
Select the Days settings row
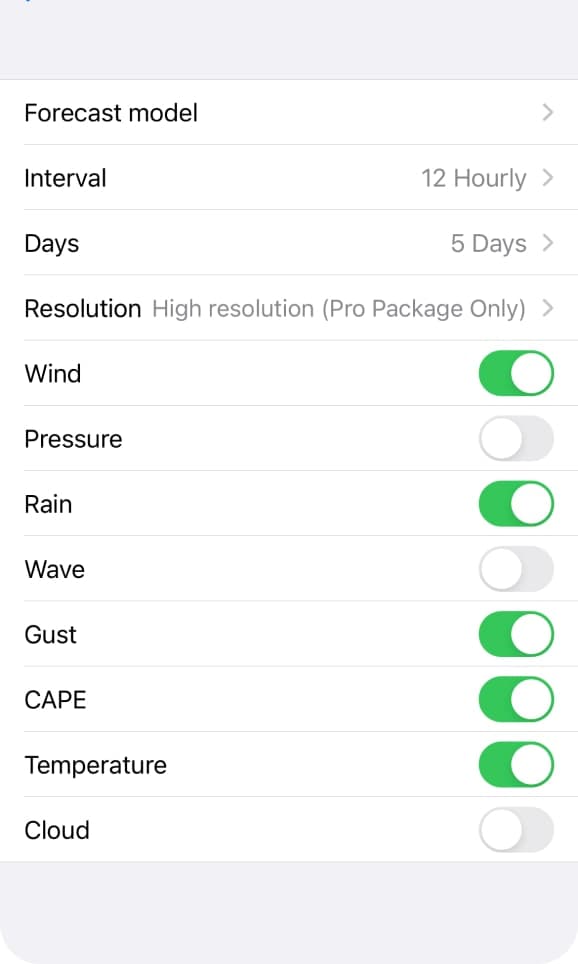[51, 243]
